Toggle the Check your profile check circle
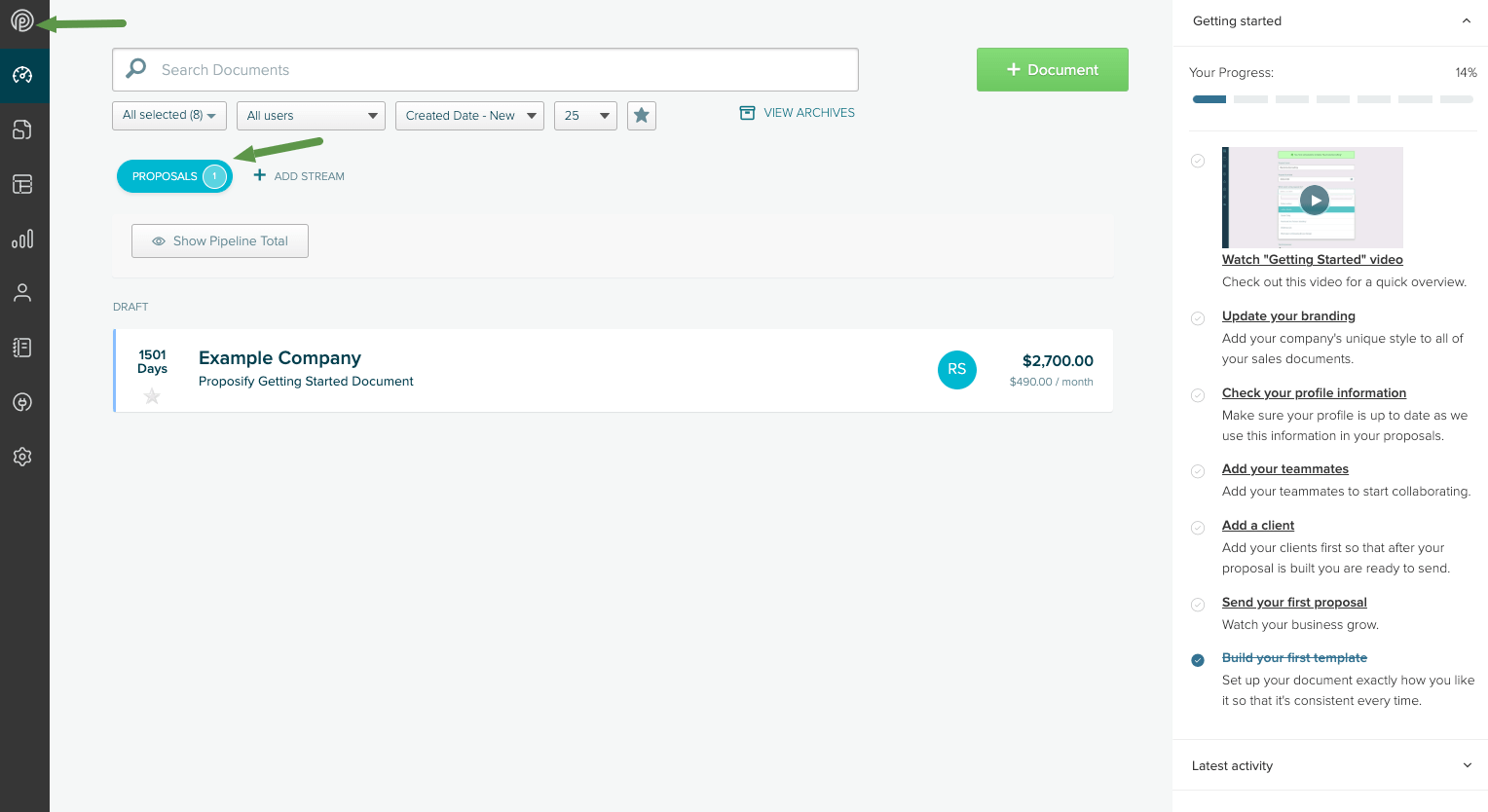This screenshot has height=812, width=1488. coord(1198,395)
